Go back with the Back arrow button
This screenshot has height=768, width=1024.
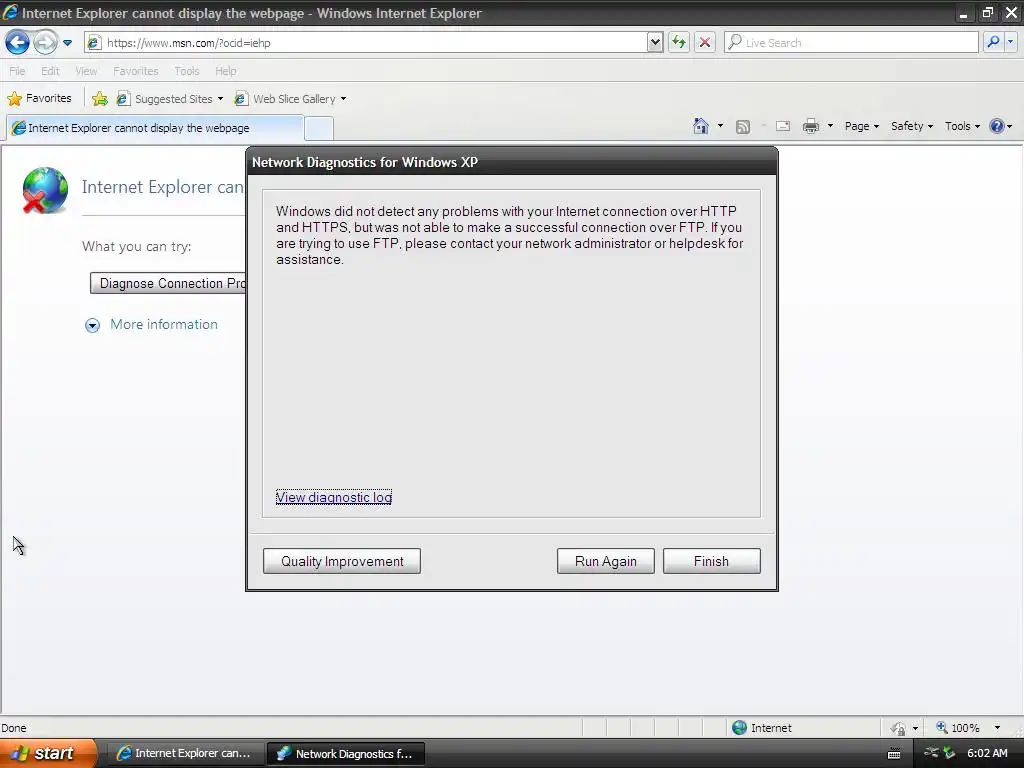coord(18,43)
